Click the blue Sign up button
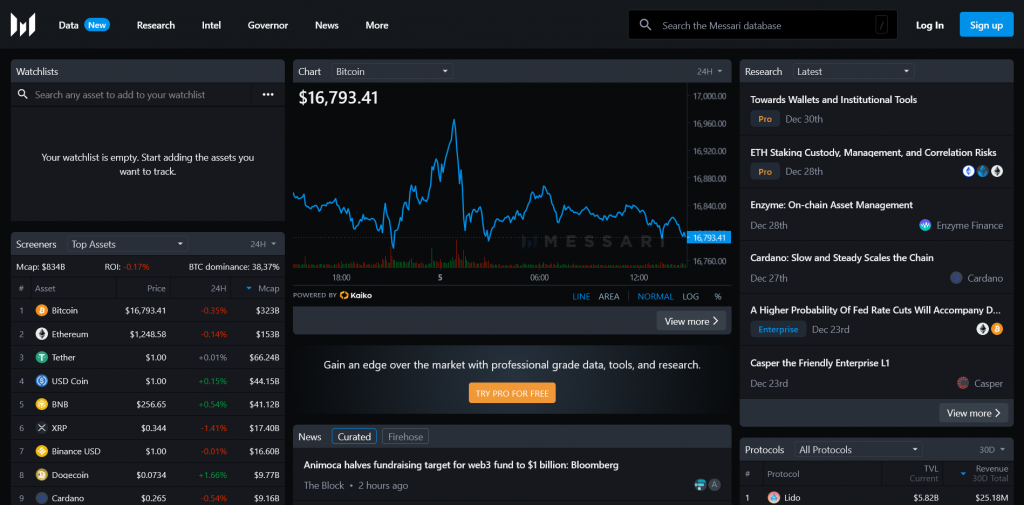Image resolution: width=1024 pixels, height=505 pixels. click(986, 25)
